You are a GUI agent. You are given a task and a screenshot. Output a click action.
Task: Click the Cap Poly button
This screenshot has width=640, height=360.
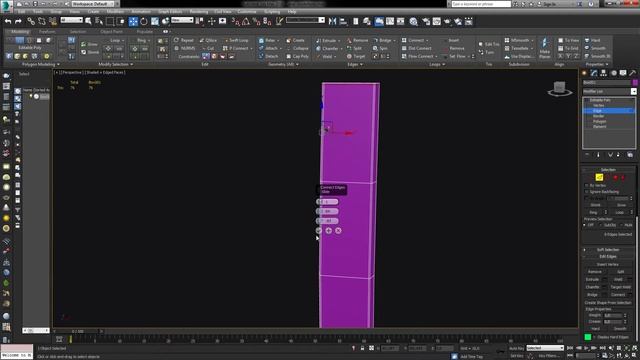(297, 56)
